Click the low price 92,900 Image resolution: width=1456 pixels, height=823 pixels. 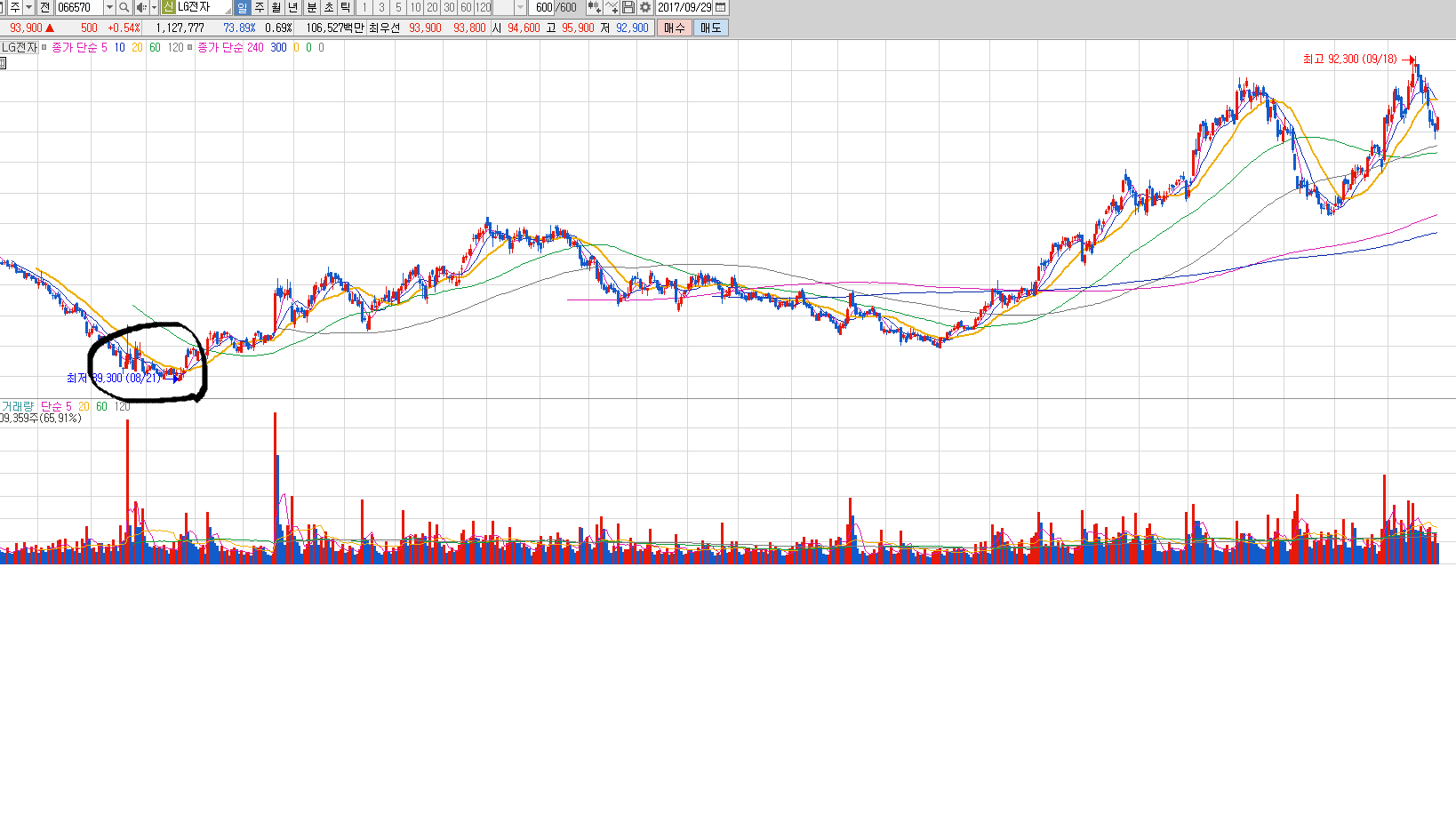coord(632,28)
